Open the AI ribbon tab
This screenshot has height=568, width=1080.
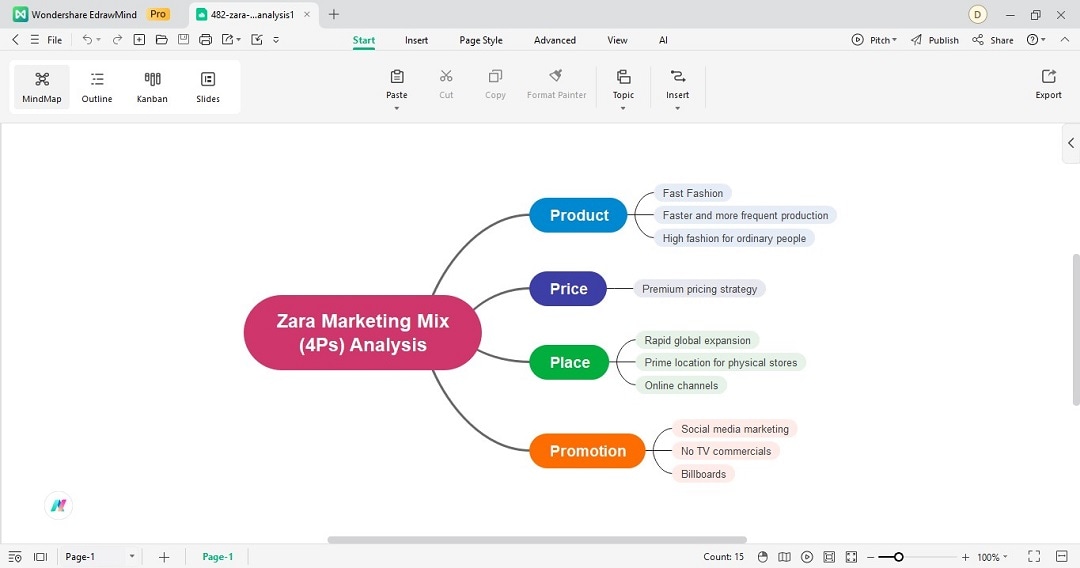[663, 40]
